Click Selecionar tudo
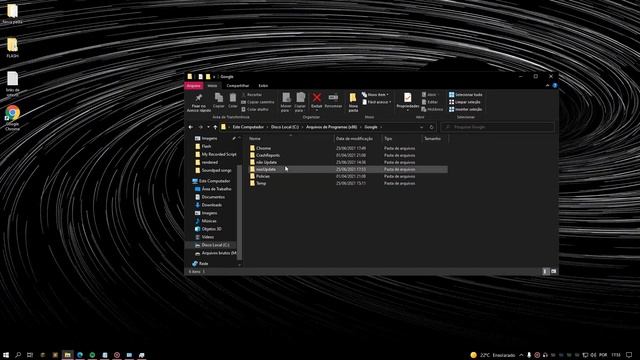The image size is (640, 360). click(x=465, y=95)
